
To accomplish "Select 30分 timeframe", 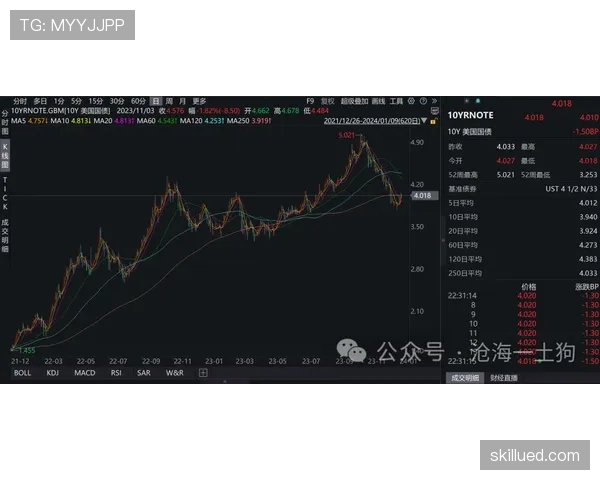I will click(117, 101).
